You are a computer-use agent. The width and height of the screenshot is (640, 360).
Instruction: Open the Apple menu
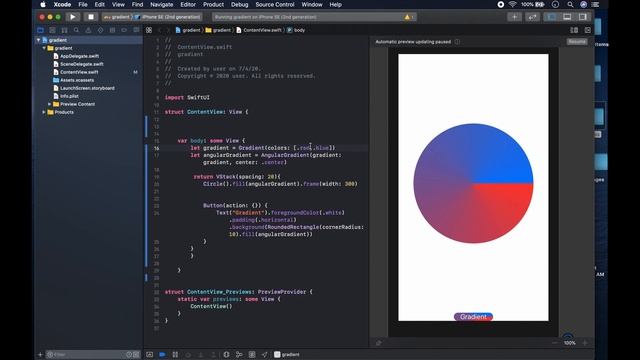coord(43,4)
